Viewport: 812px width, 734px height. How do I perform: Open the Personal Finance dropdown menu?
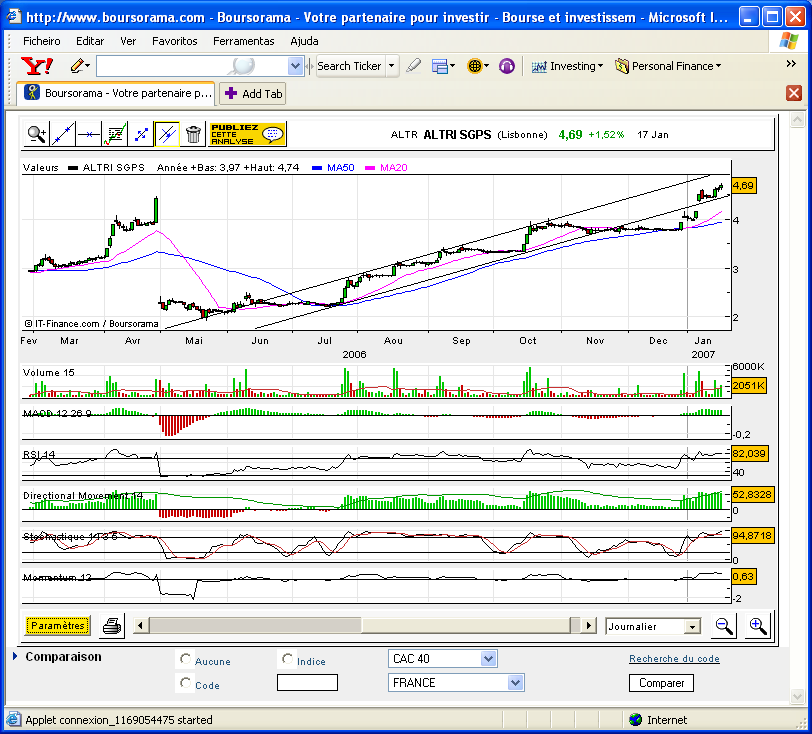pos(668,66)
